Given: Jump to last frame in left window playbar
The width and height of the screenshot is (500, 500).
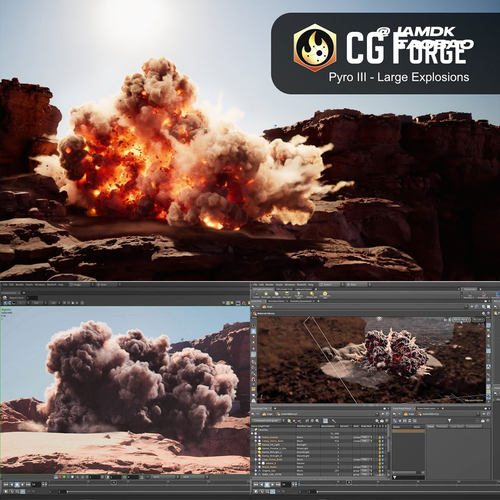Looking at the screenshot, I should (x=28, y=485).
